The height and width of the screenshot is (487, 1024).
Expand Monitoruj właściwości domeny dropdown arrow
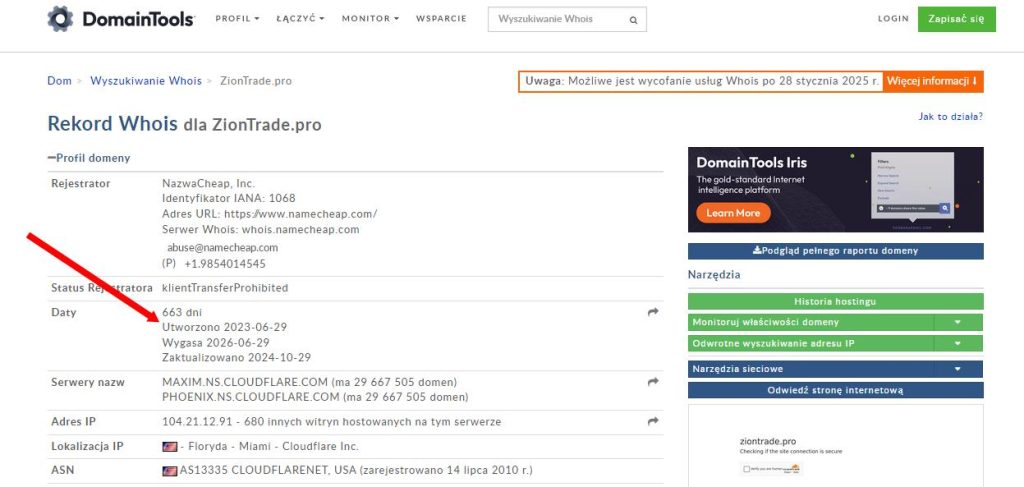tap(958, 322)
